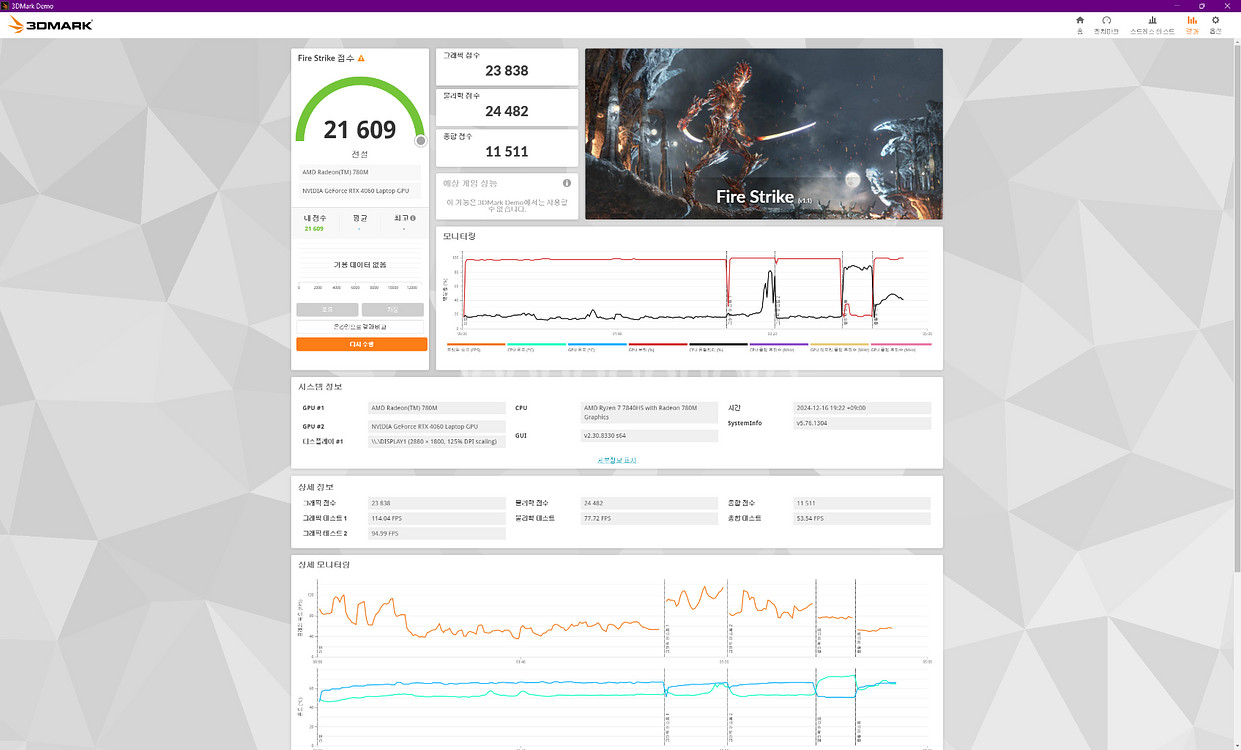Screen dimensions: 1241x750
Task: Click the timestamp 2024-12-16 19:22 +09:00
Action: click(862, 408)
